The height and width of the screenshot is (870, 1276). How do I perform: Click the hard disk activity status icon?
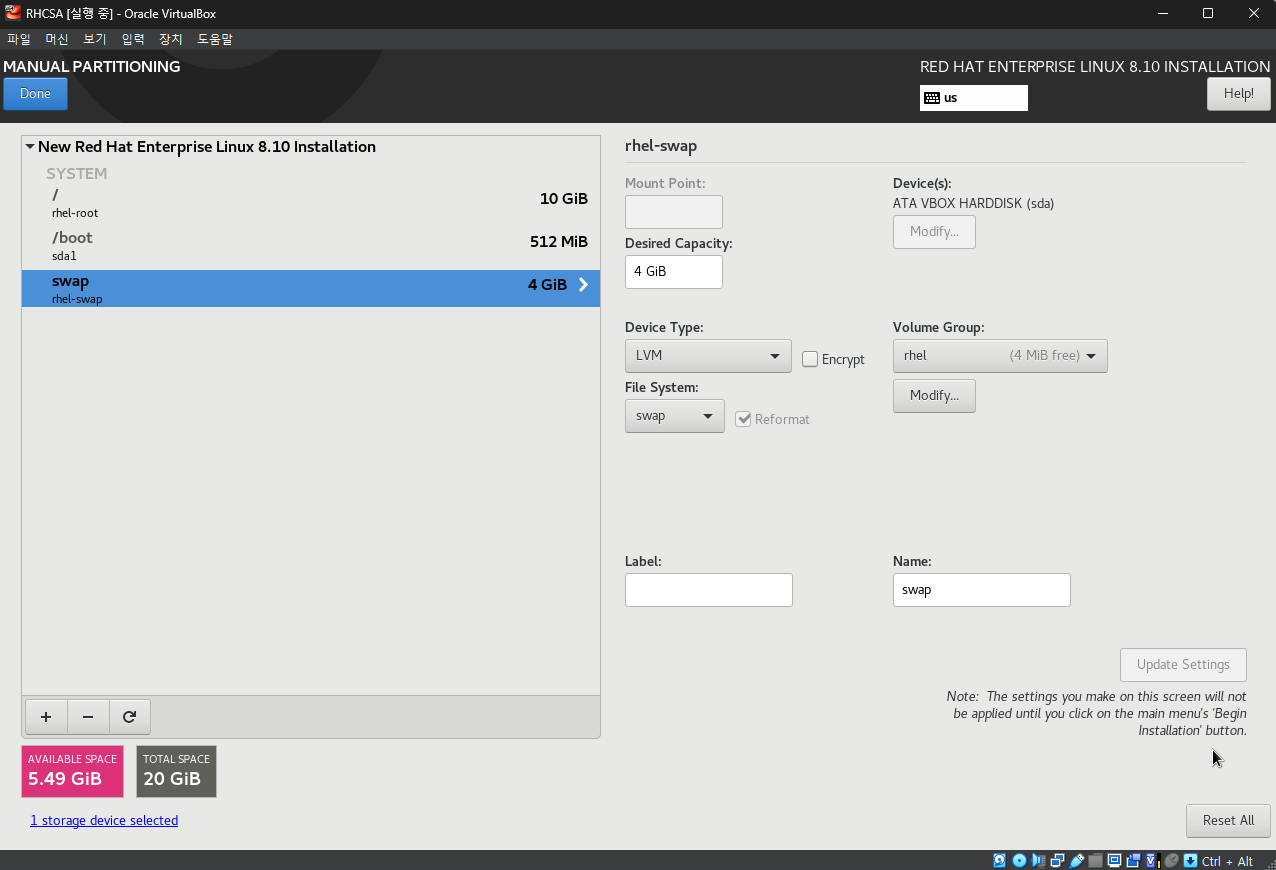pyautogui.click(x=1000, y=861)
